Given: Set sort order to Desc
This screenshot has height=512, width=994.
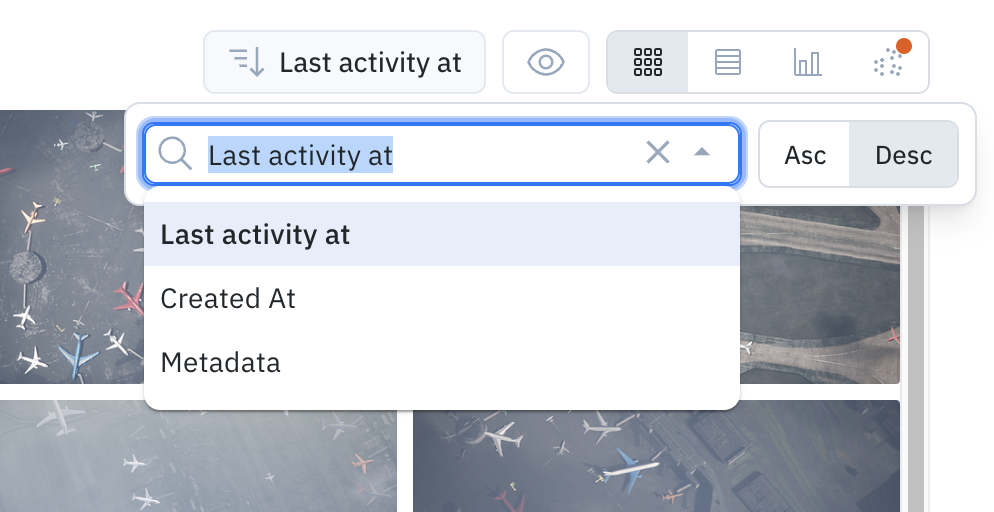Looking at the screenshot, I should pyautogui.click(x=903, y=155).
